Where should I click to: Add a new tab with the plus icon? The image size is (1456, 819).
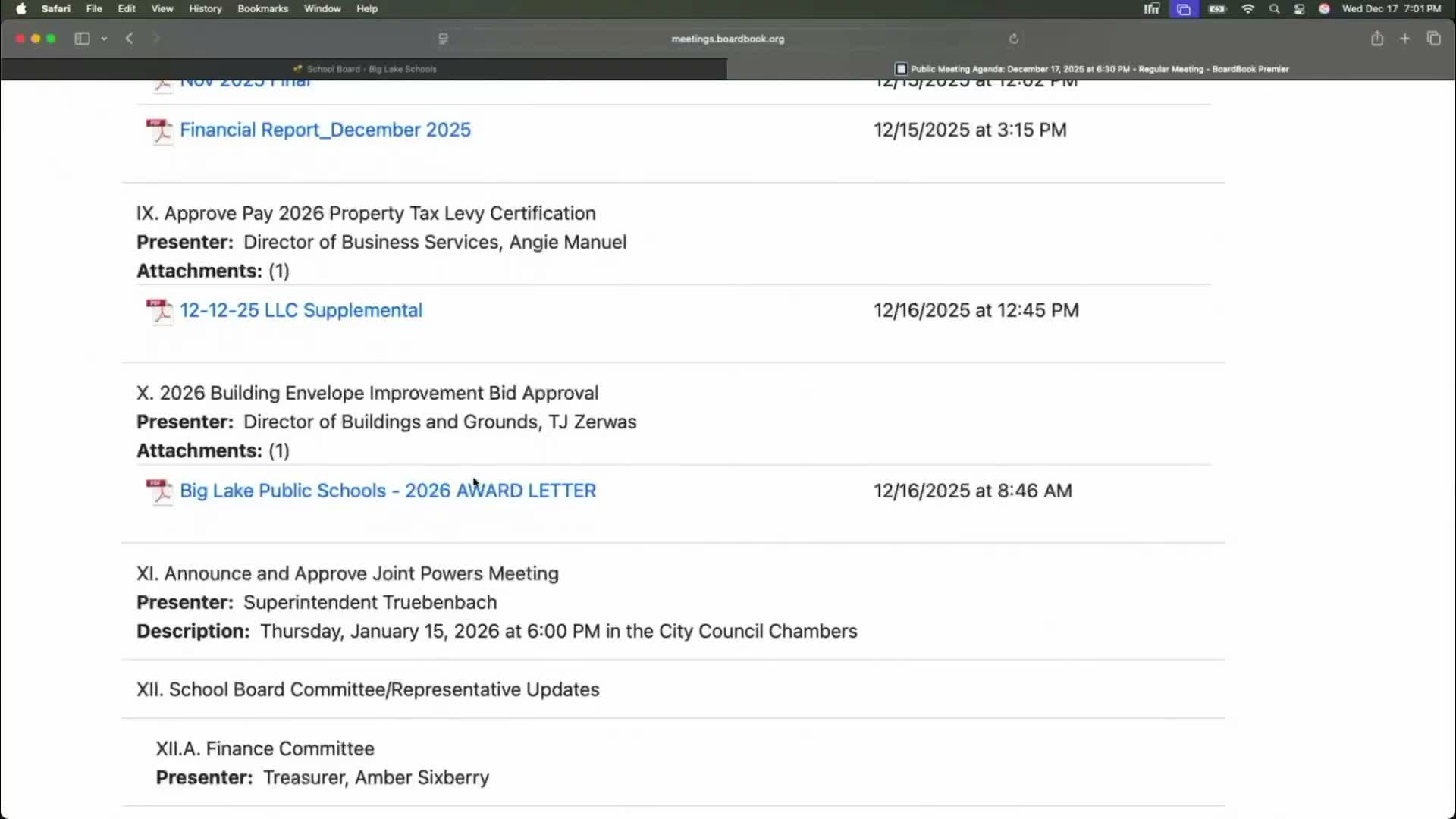(1404, 39)
